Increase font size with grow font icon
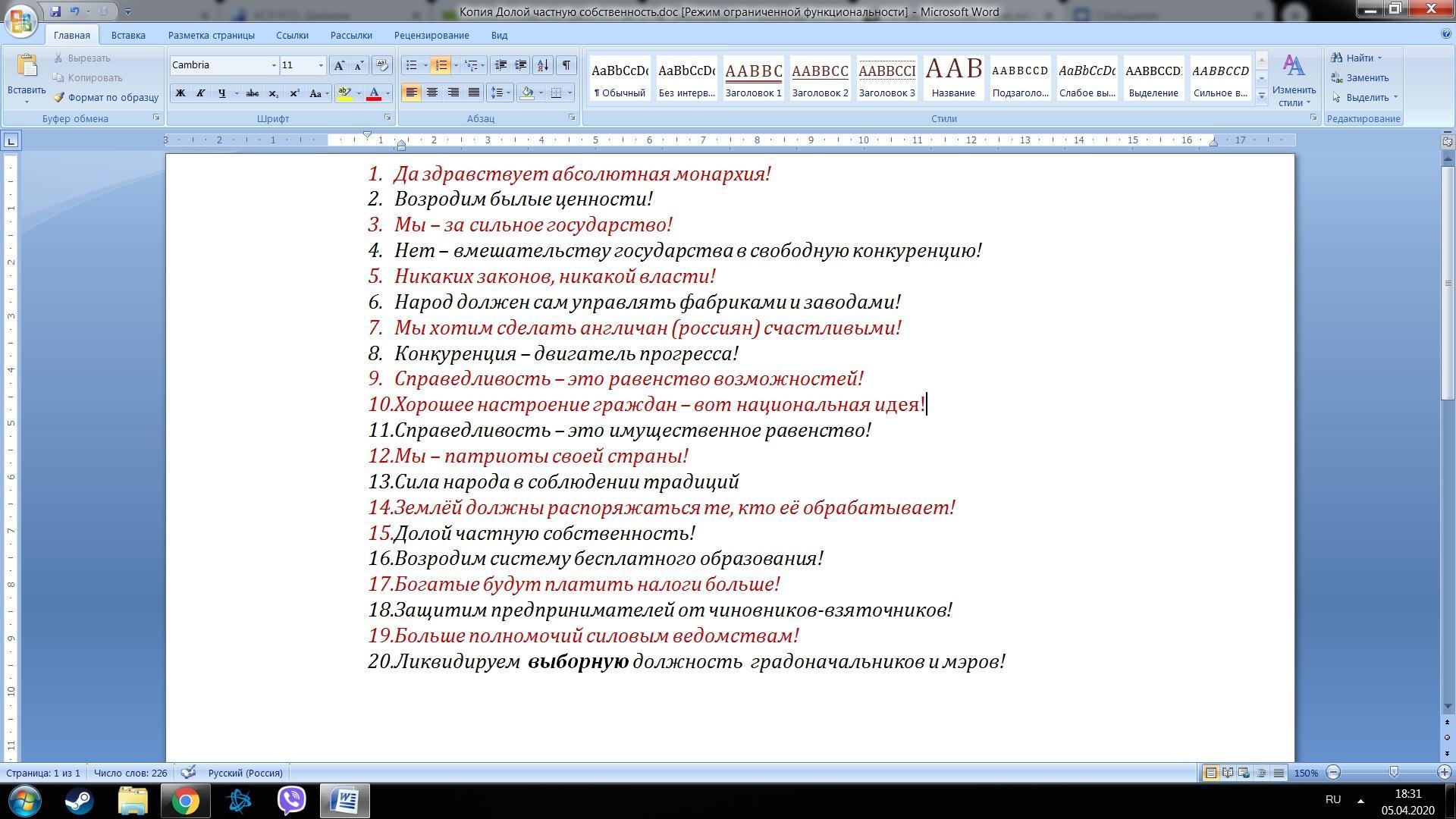This screenshot has height=819, width=1456. click(x=339, y=65)
